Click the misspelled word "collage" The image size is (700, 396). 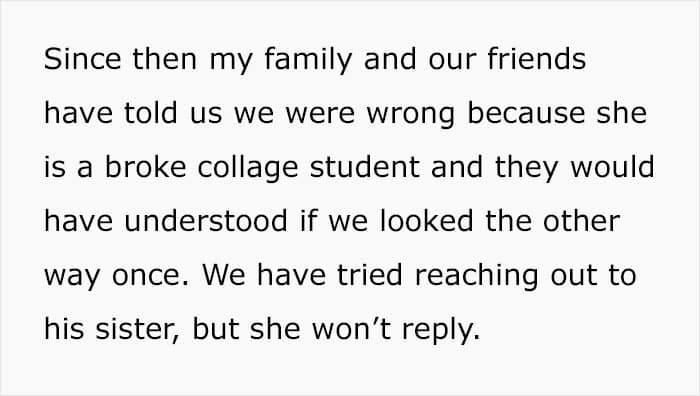tap(248, 169)
